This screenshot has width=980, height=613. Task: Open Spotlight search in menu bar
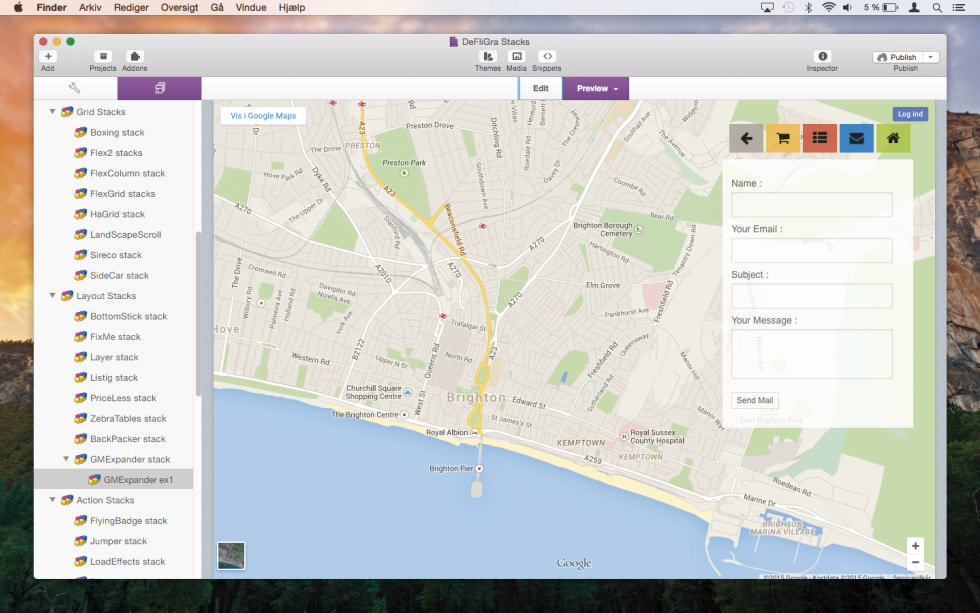[937, 7]
